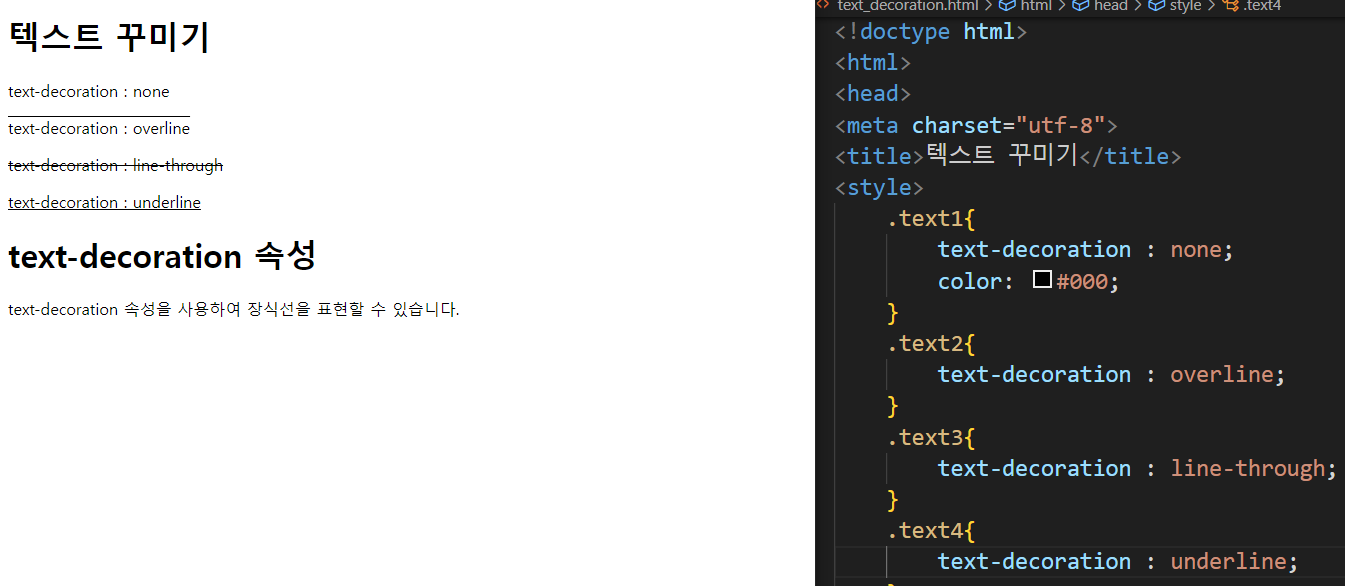
Task: Place cursor on the <head> tag line
Action: pos(873,93)
